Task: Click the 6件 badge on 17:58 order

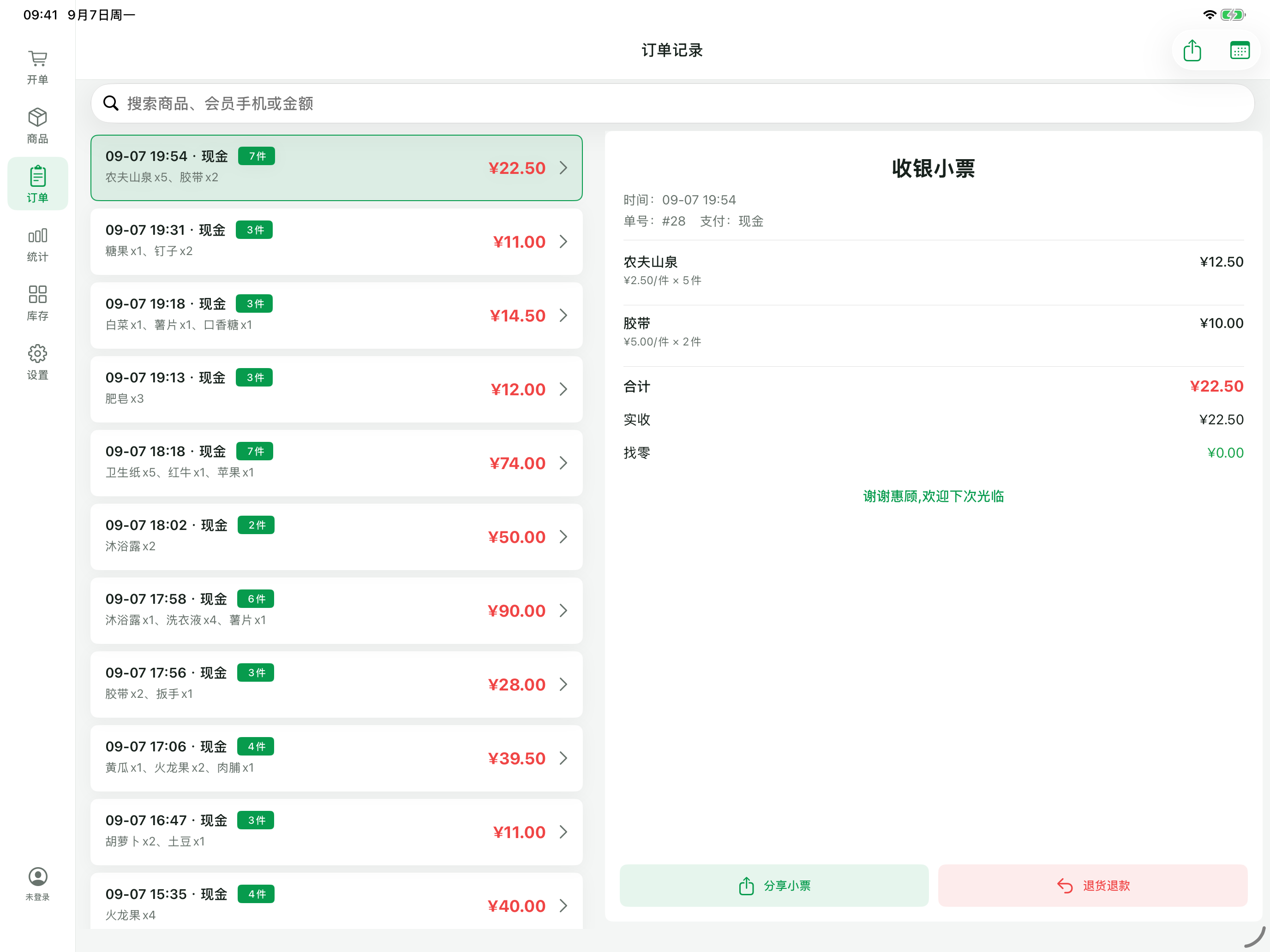Action: (x=256, y=599)
